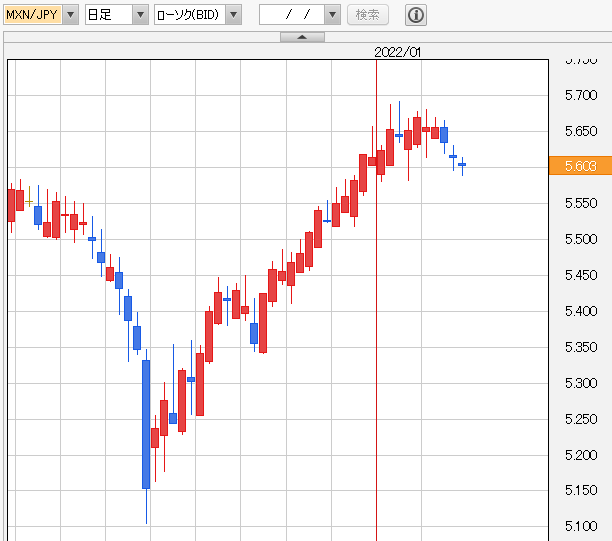Click the 5.400 price axis label

coord(581,311)
